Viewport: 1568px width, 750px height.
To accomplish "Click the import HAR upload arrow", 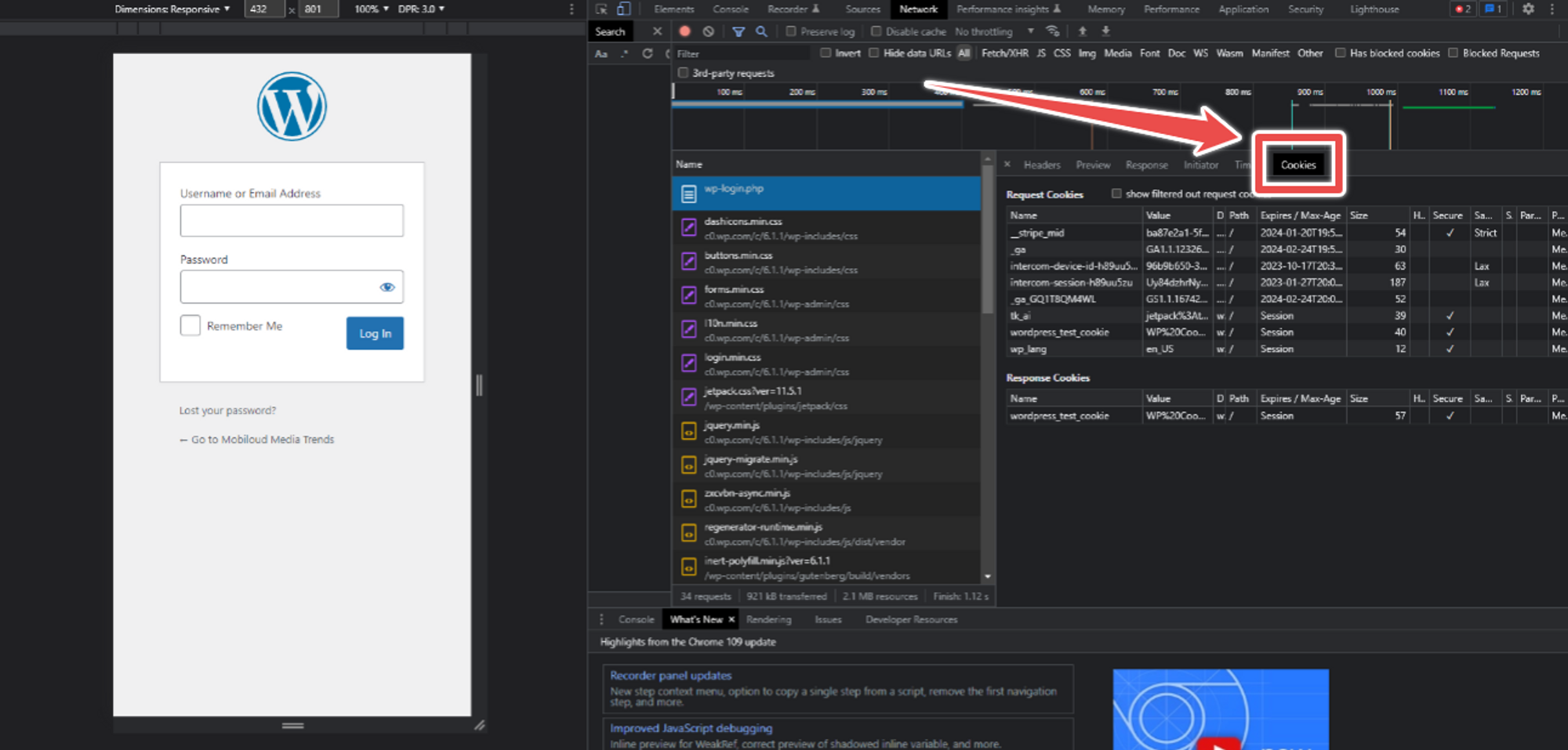I will [1083, 31].
